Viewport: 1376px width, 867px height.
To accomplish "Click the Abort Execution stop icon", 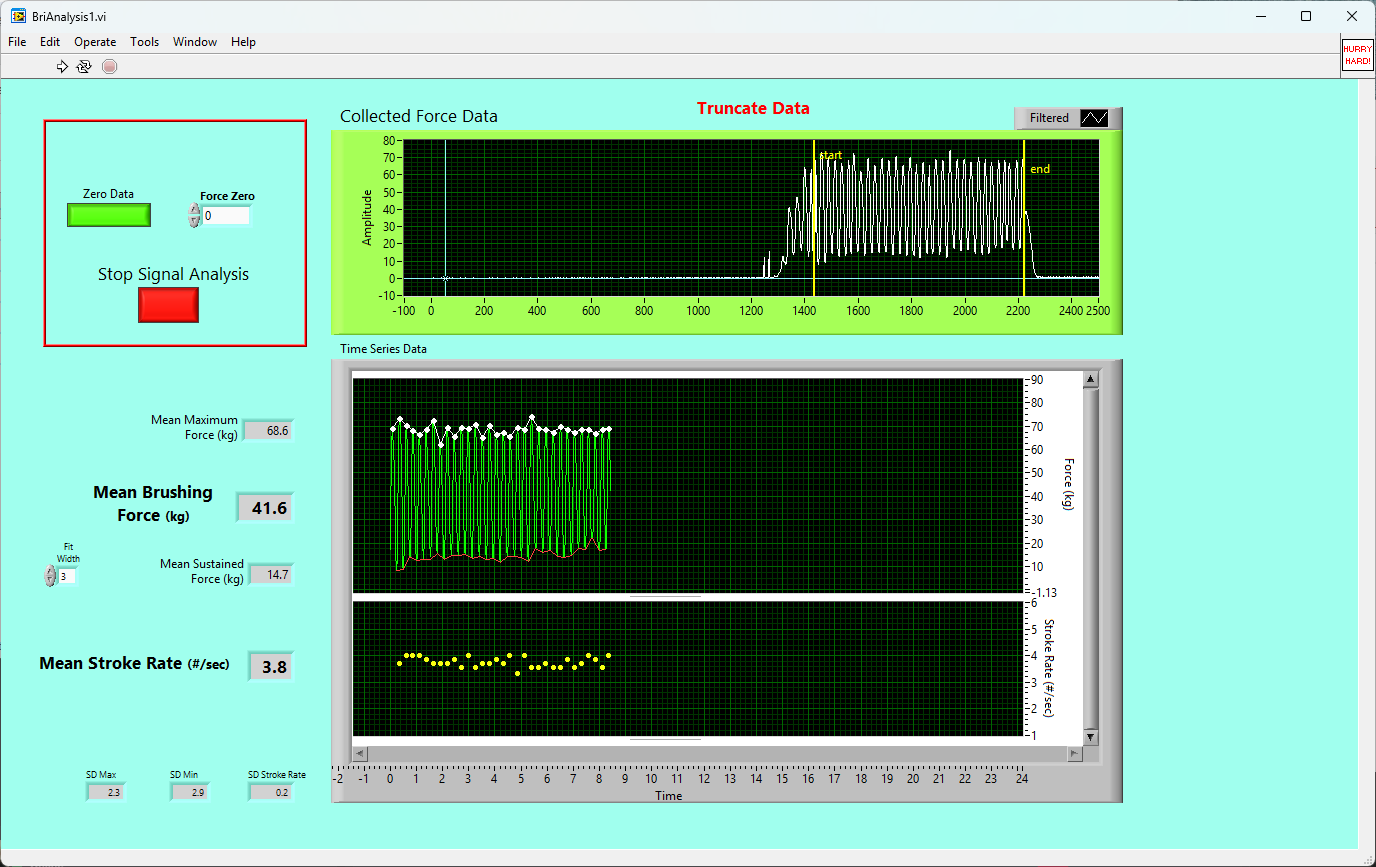I will point(110,66).
